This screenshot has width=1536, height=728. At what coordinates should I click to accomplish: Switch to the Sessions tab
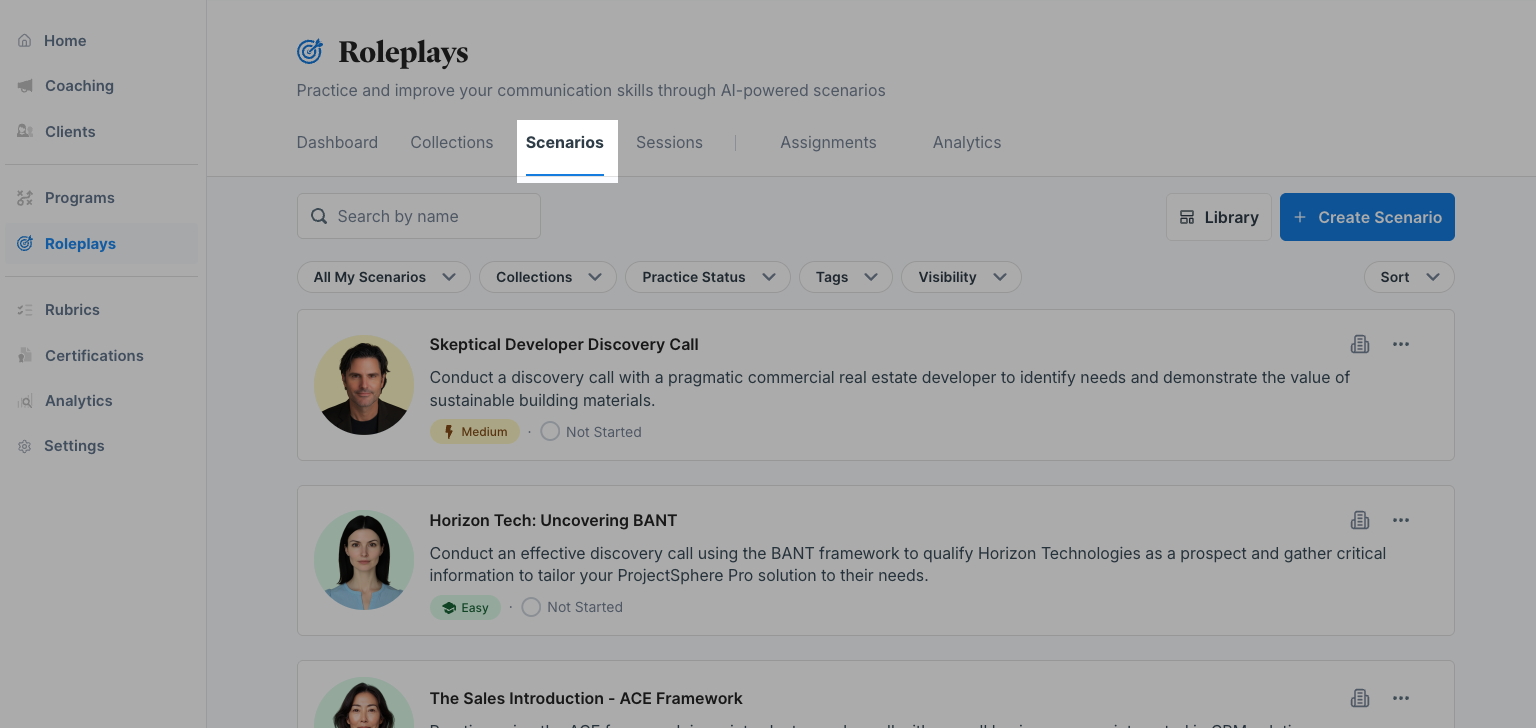(669, 142)
